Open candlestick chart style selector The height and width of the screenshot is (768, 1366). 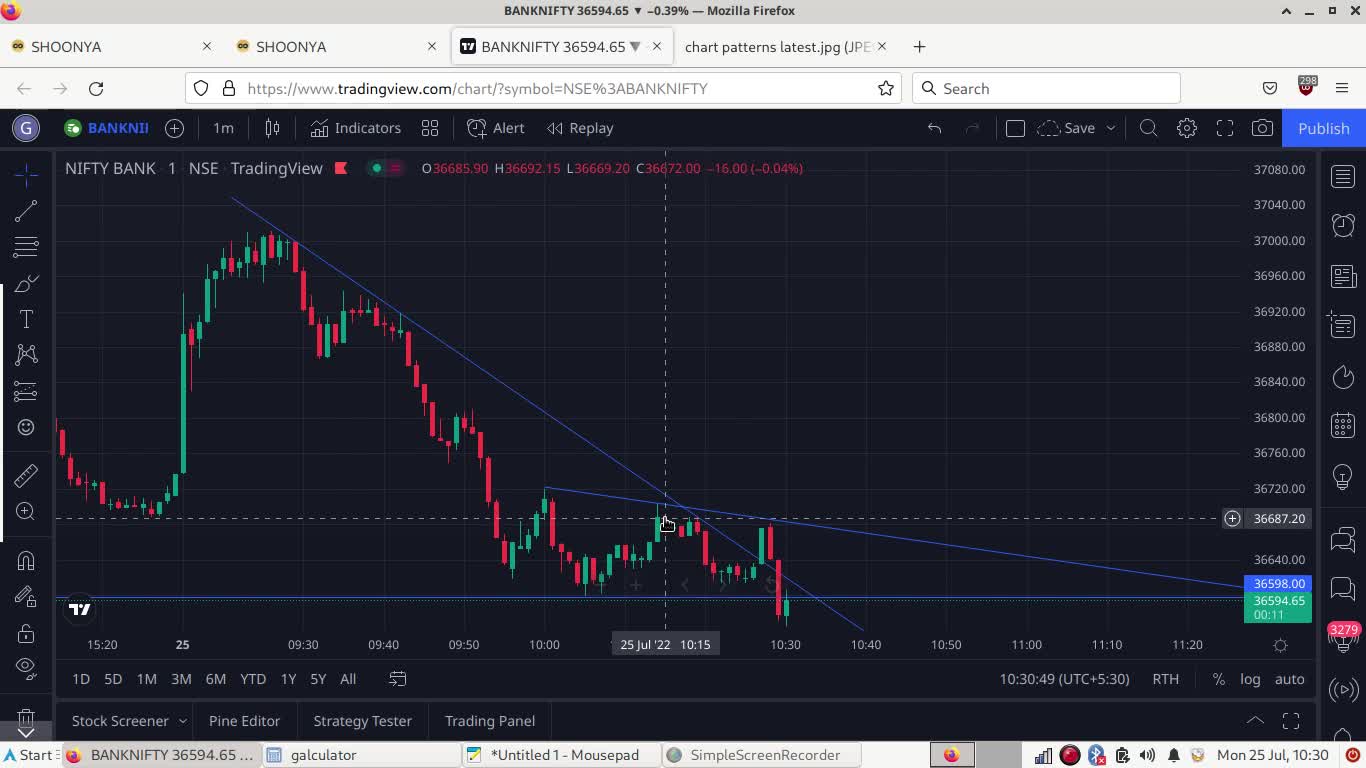coord(272,128)
